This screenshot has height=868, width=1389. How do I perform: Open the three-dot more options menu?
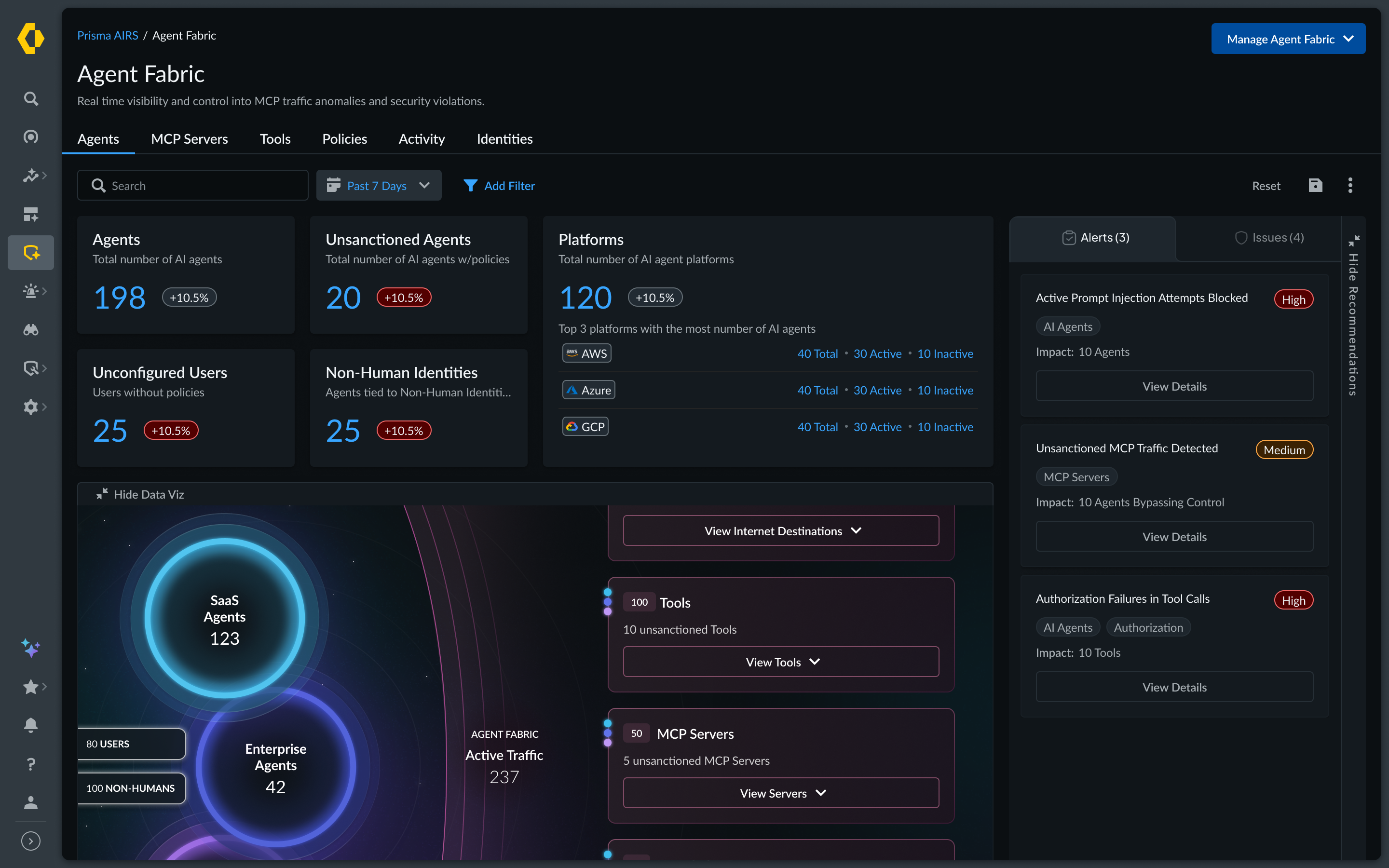(1350, 185)
